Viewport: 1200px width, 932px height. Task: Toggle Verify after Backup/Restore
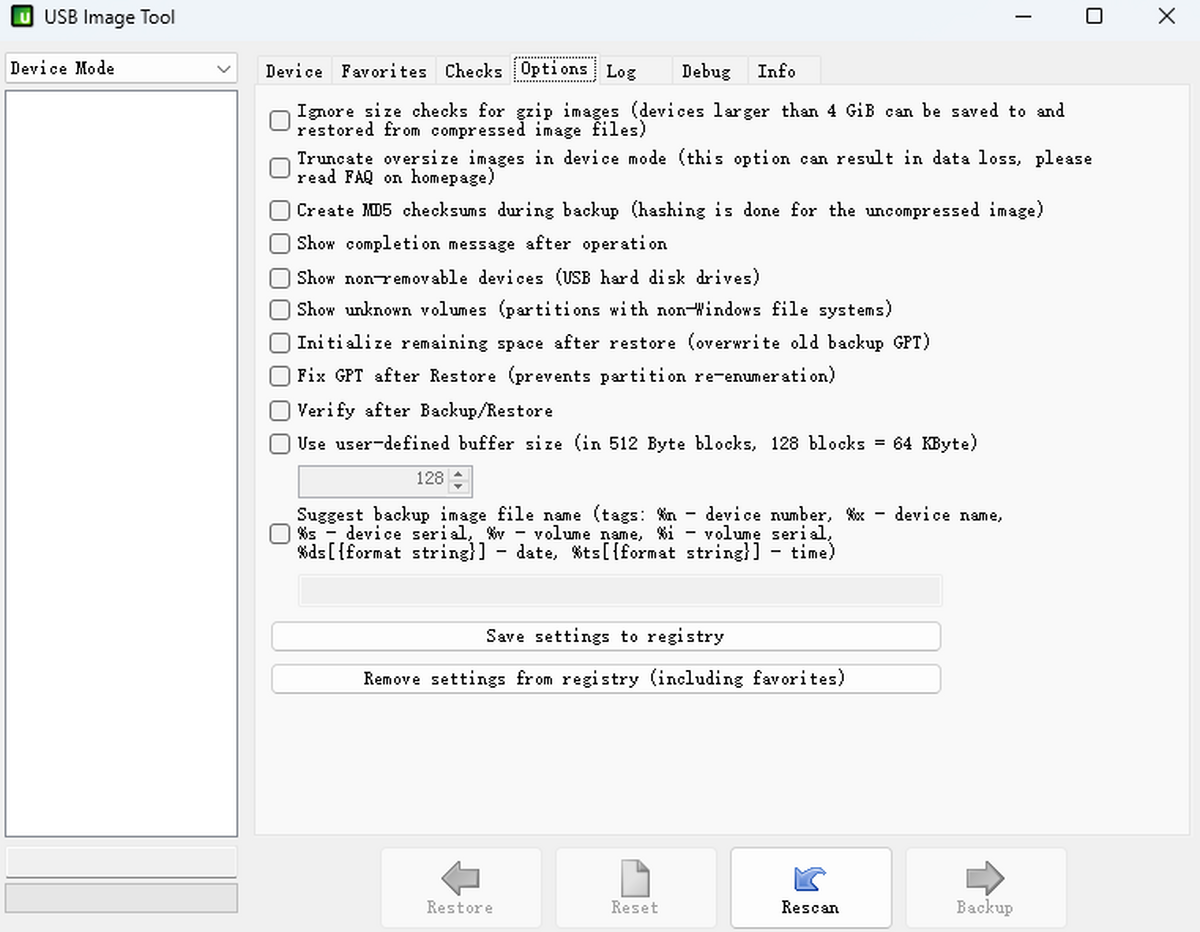pos(280,411)
